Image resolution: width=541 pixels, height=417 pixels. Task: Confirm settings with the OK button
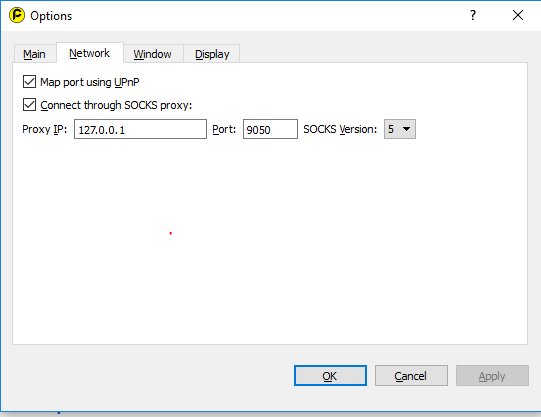[330, 376]
